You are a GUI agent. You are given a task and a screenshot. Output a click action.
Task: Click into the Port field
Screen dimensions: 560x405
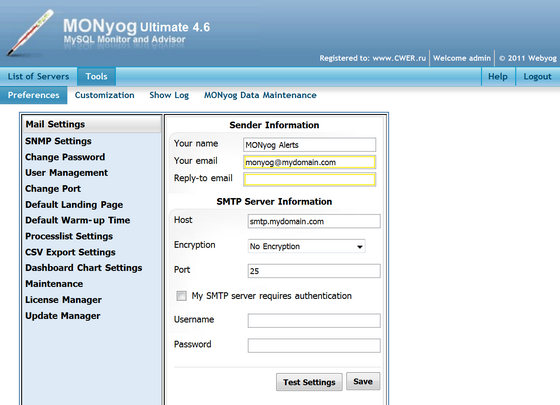pyautogui.click(x=314, y=271)
